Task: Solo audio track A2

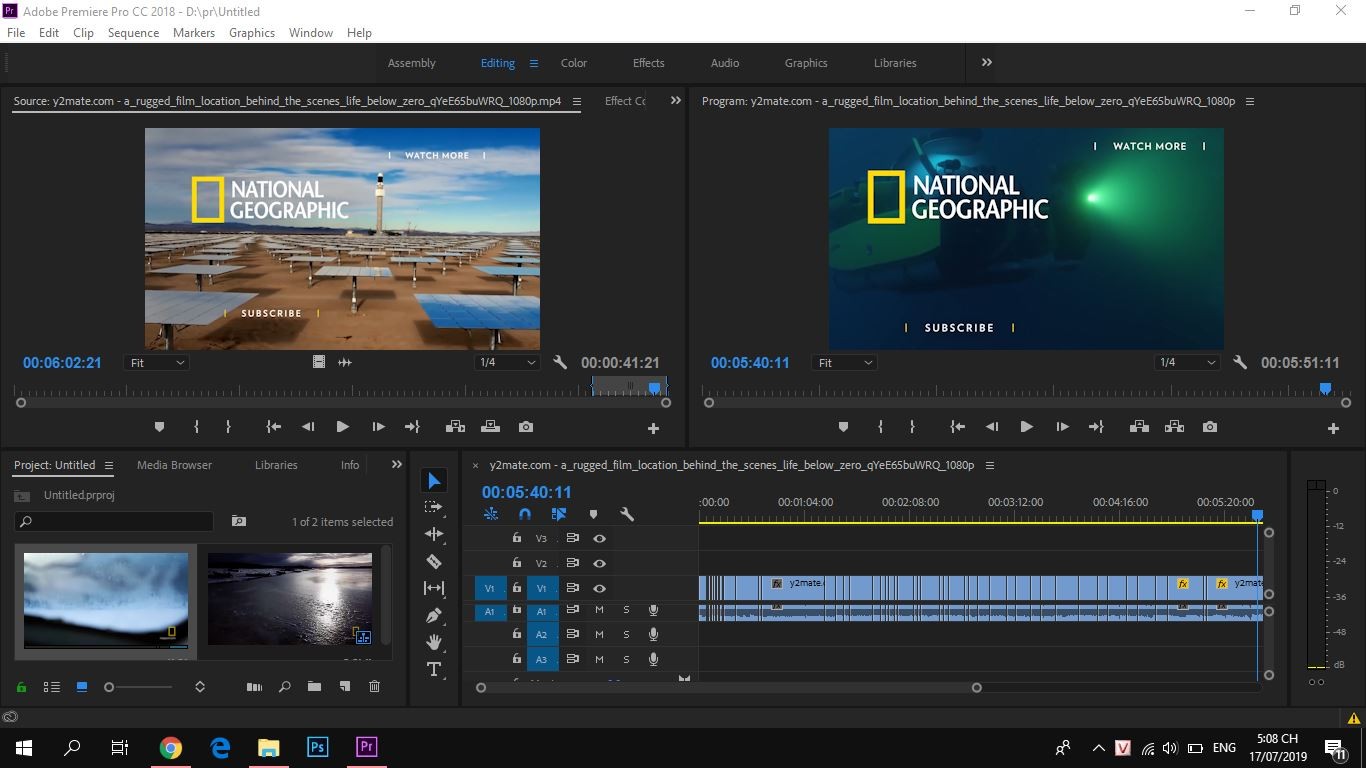Action: coord(627,634)
